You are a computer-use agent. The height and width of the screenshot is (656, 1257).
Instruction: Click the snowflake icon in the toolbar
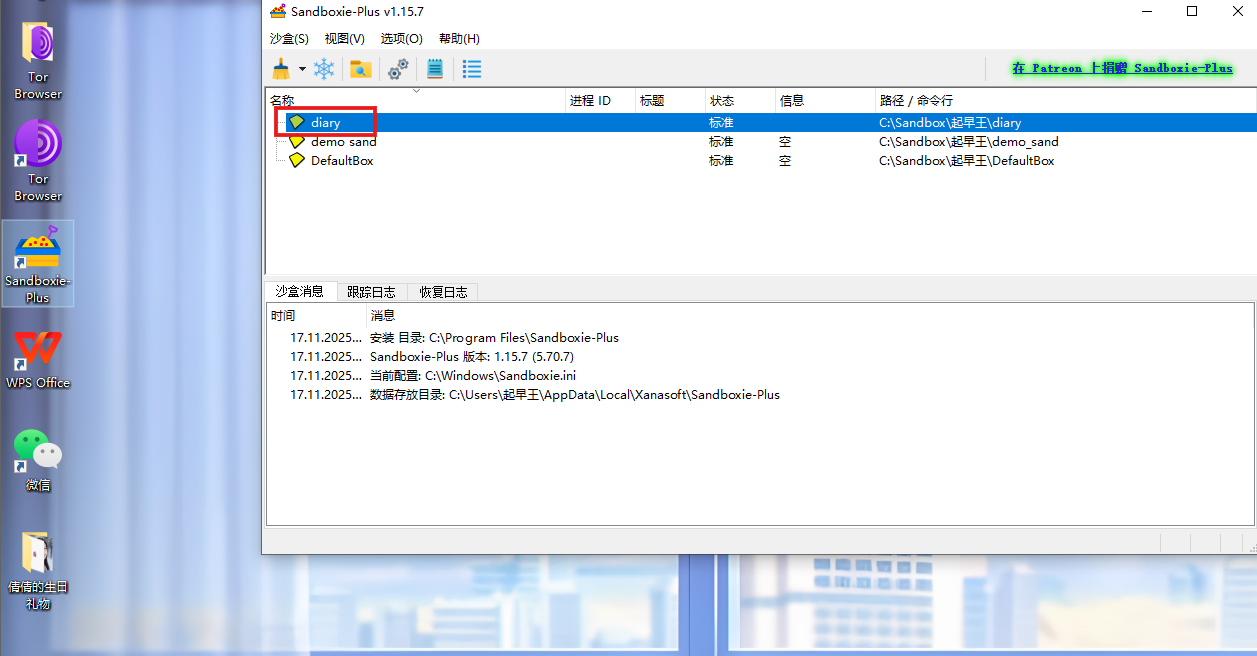coord(325,69)
